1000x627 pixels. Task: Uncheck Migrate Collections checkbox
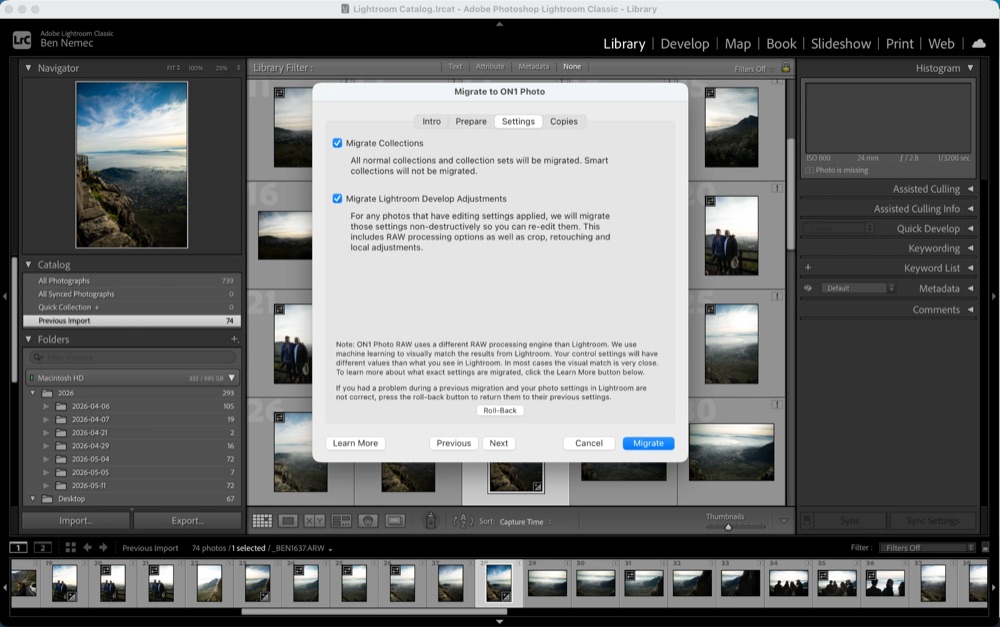tap(337, 143)
